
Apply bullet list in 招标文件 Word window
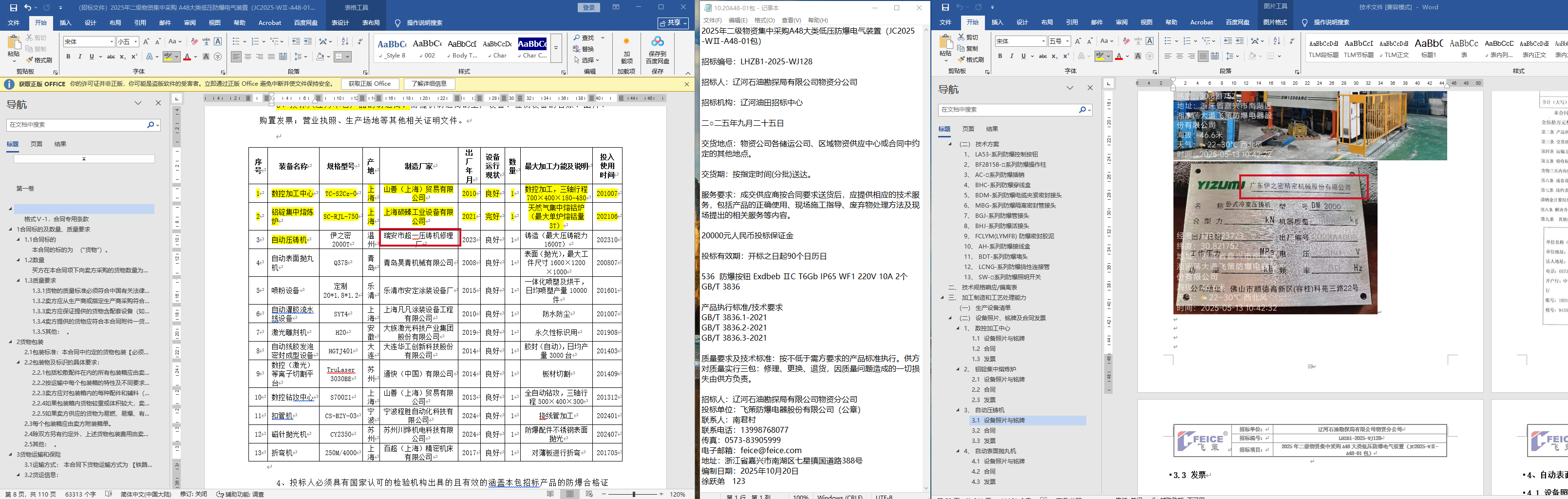pyautogui.click(x=237, y=41)
